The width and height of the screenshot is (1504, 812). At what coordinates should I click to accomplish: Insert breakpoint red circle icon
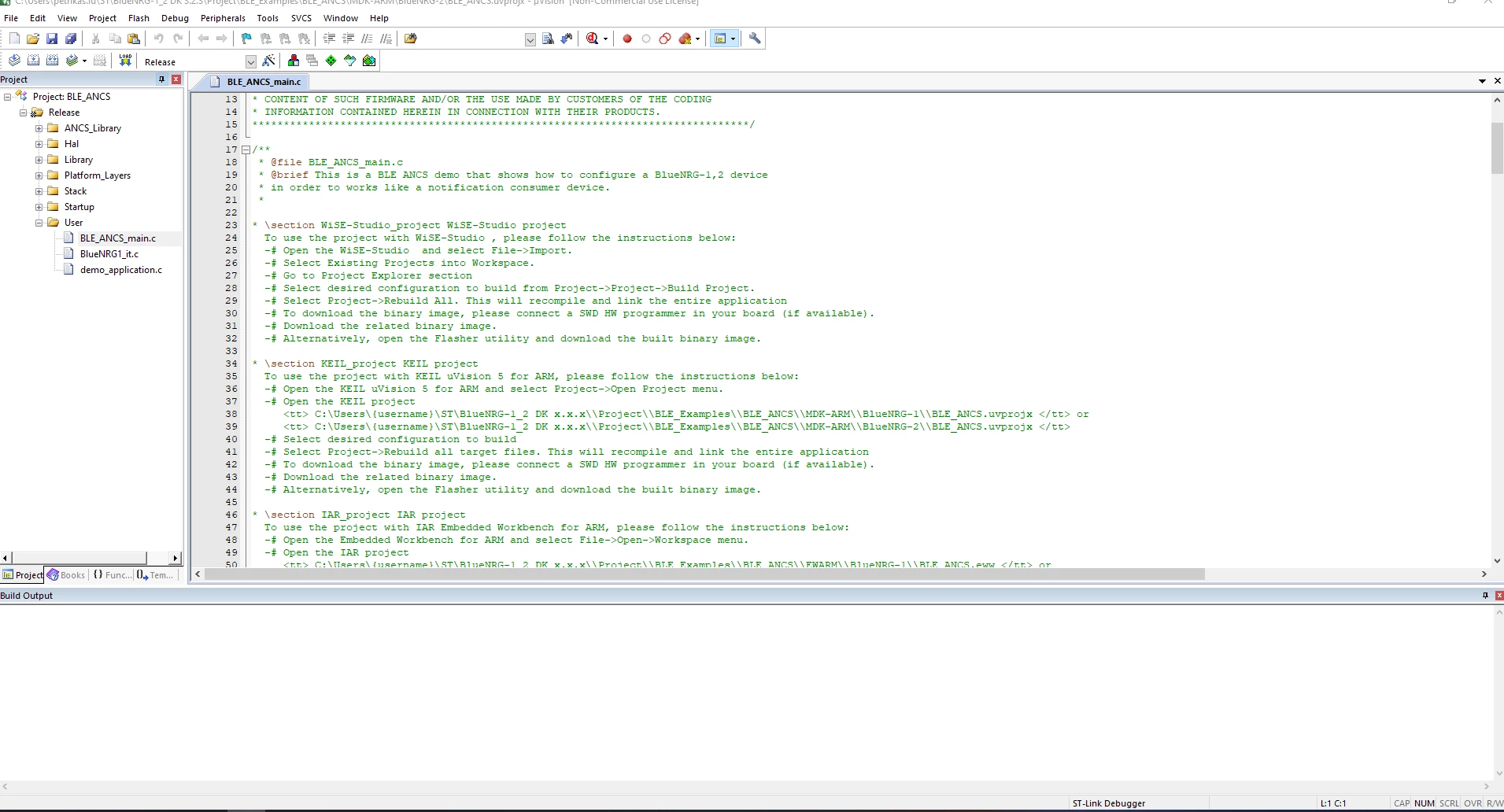tap(627, 39)
